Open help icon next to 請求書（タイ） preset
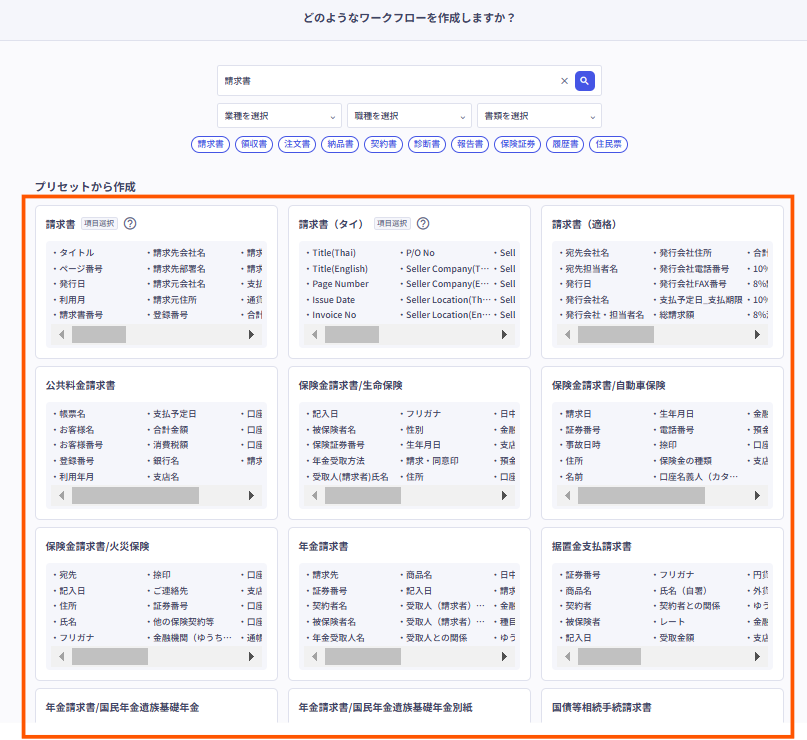The image size is (807, 740). click(x=423, y=224)
